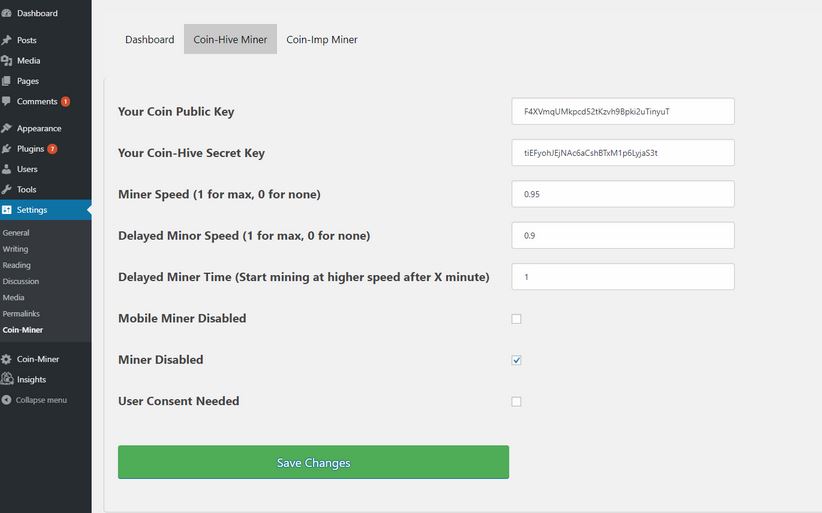Screen dimensions: 822x513
Task: Focus the Coin Public Key field
Action: click(623, 111)
